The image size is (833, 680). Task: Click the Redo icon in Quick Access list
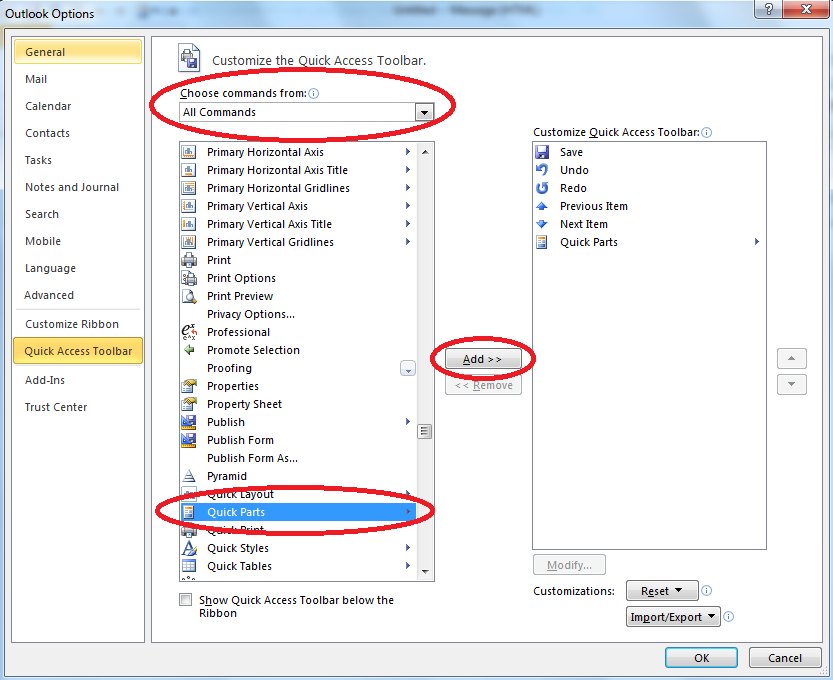[541, 188]
